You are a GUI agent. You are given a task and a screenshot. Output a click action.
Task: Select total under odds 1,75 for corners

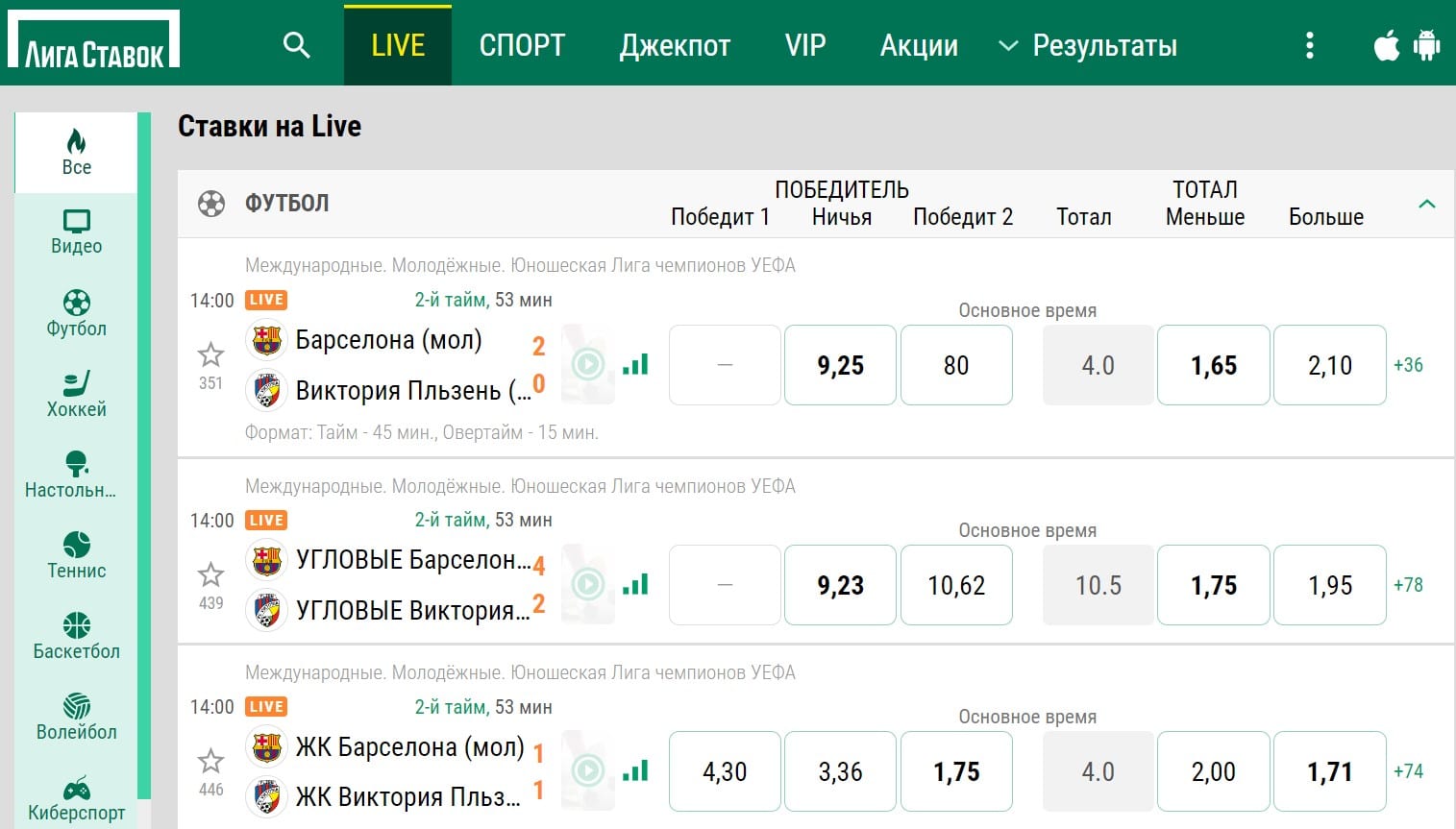pos(1213,585)
